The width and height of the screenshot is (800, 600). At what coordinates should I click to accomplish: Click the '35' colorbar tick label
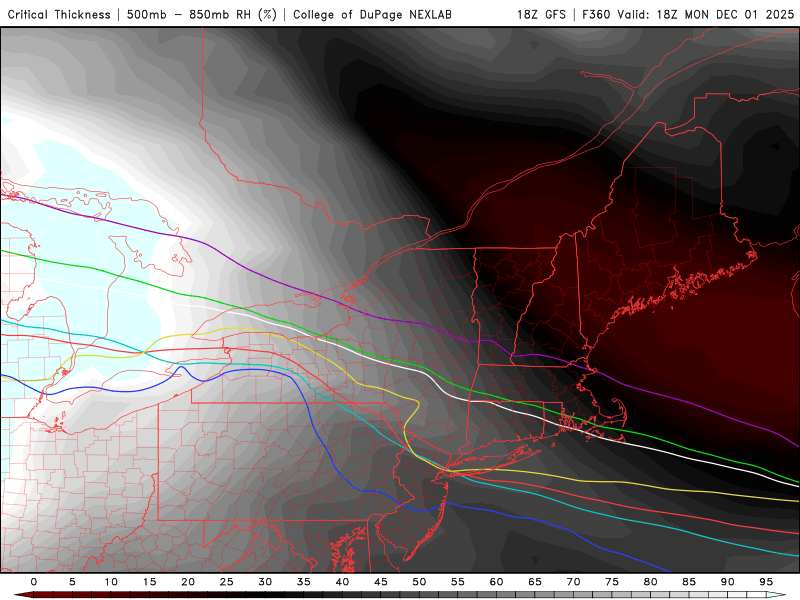(304, 582)
